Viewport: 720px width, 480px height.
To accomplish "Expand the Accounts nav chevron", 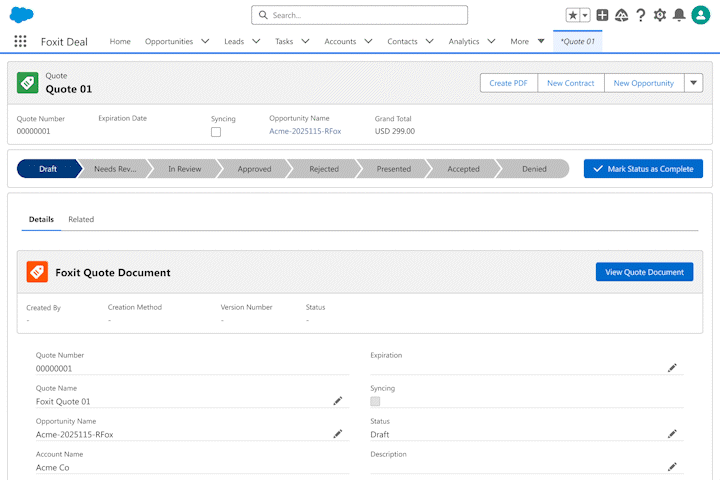I will 368,41.
